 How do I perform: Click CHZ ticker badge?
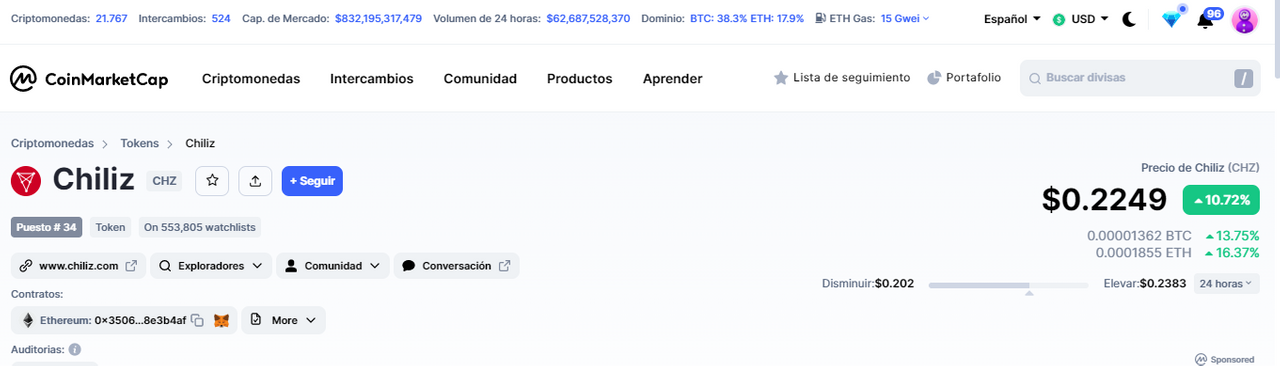(164, 181)
